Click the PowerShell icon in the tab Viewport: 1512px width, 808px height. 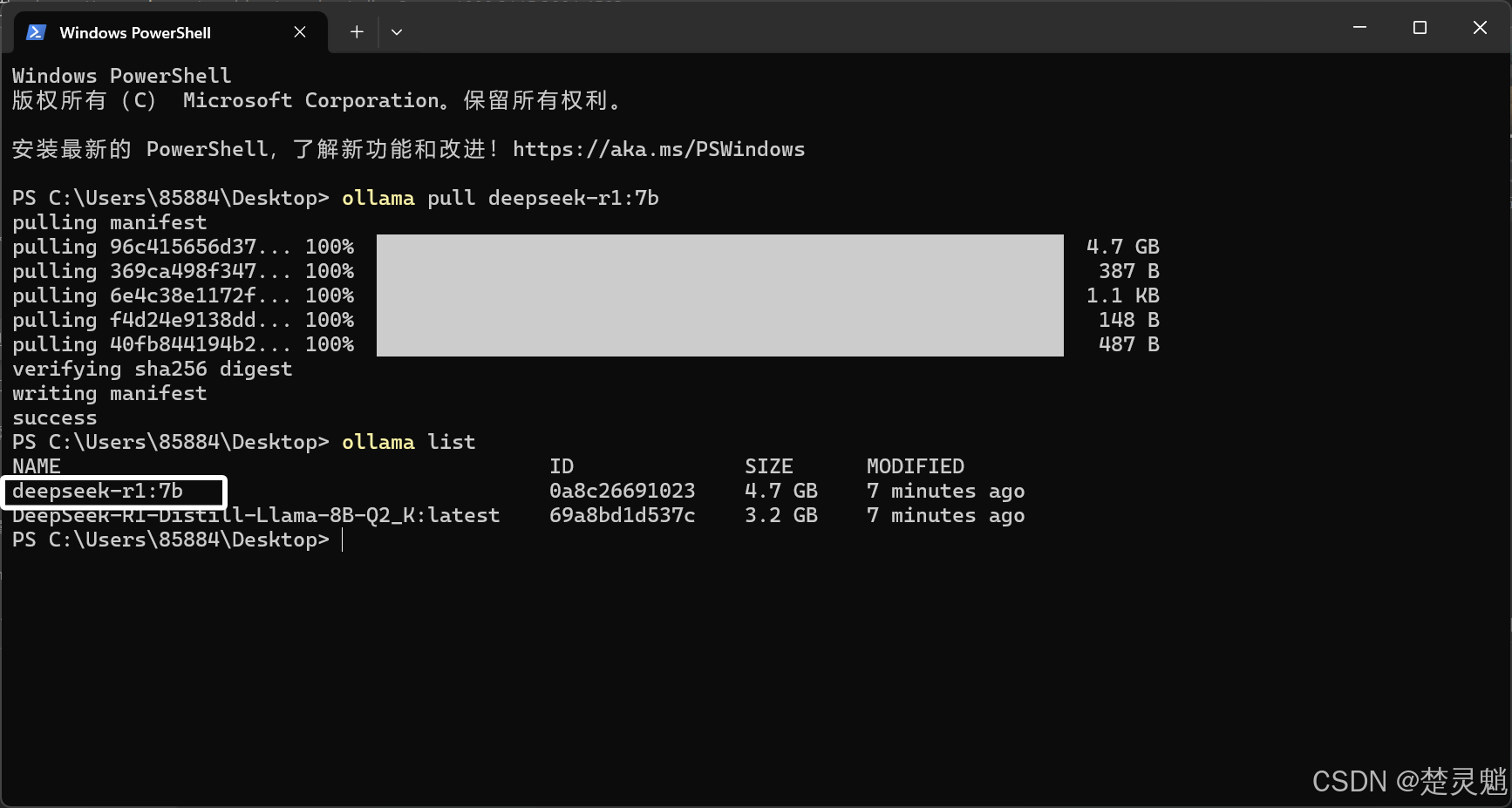point(36,32)
